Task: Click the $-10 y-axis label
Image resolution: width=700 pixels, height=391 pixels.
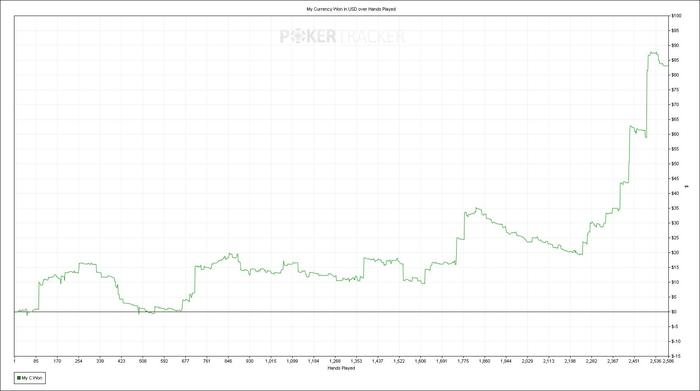Action: [676, 341]
